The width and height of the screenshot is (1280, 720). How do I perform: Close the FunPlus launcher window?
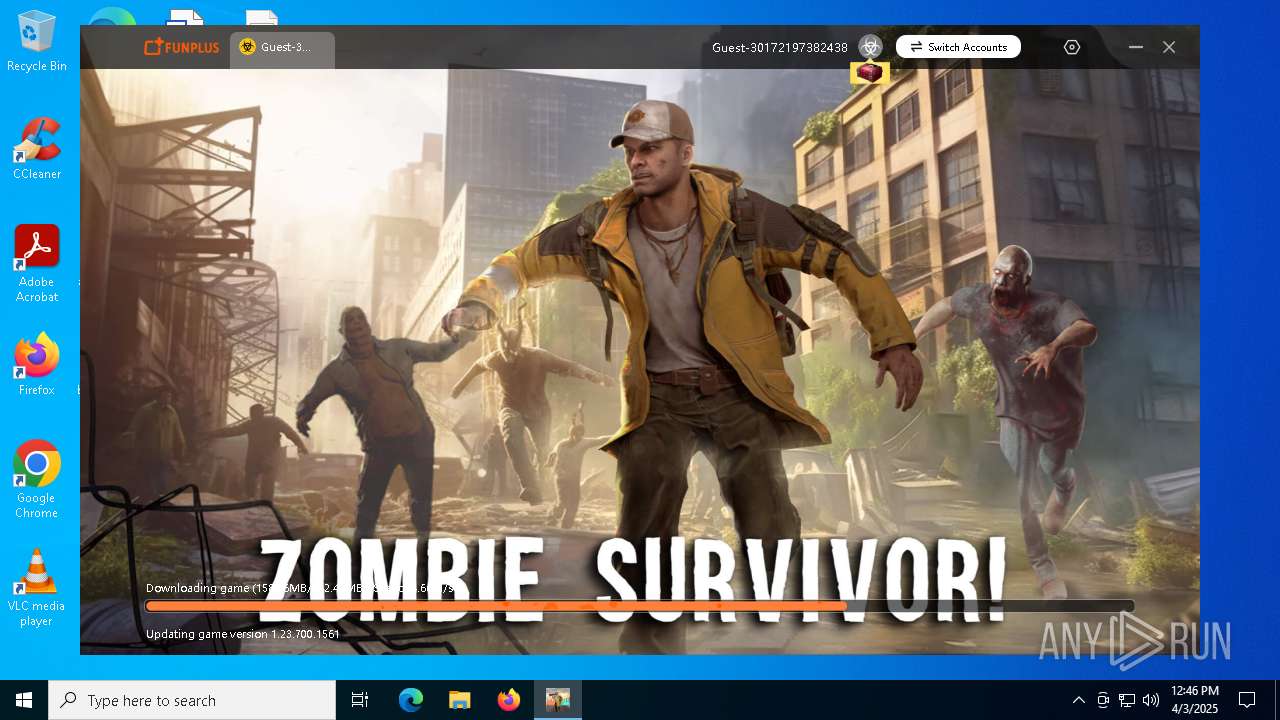[x=1169, y=47]
